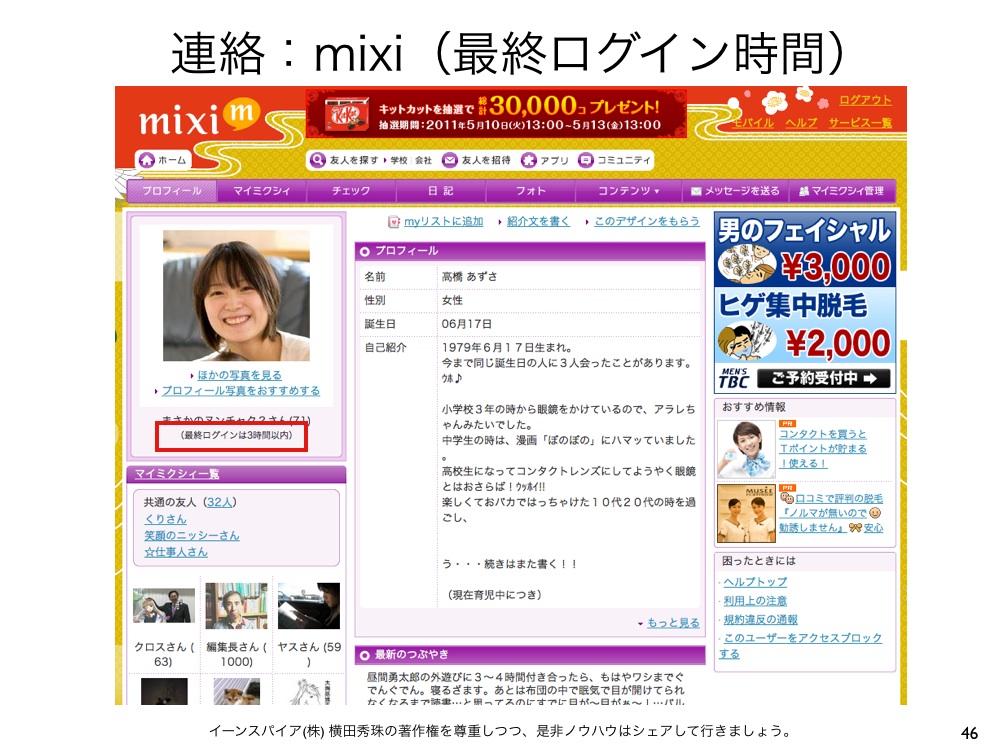
Task: Click クロスさん friend thumbnail
Action: pos(164,606)
